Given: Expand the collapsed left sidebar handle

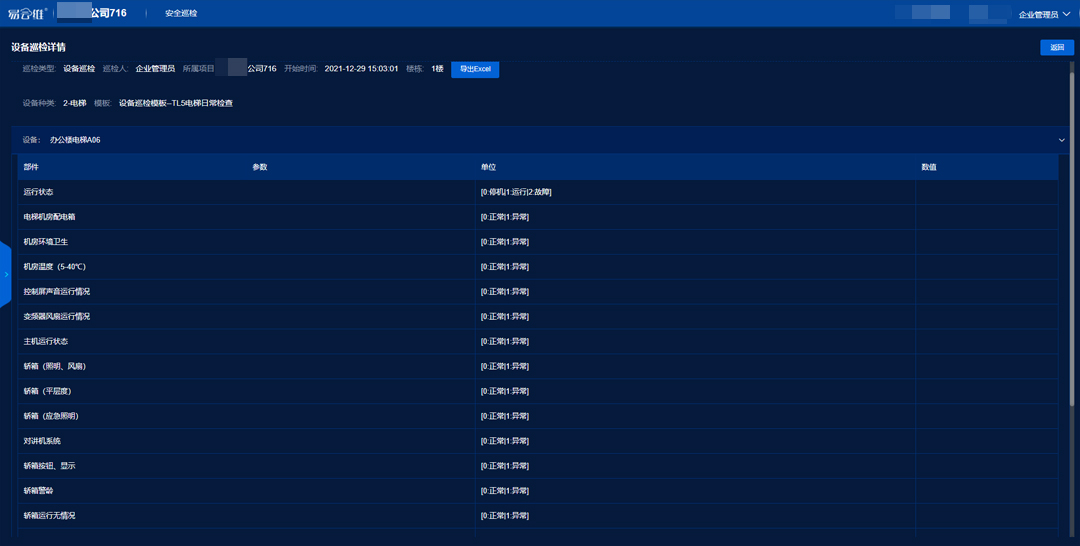Looking at the screenshot, I should click(x=5, y=274).
